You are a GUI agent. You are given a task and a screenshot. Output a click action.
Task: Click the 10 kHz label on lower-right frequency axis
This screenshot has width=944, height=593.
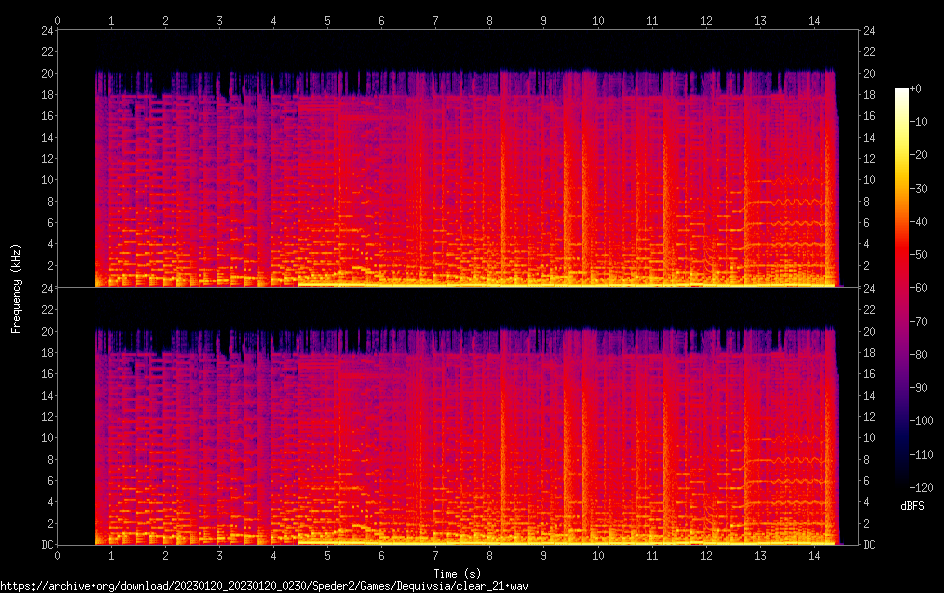[x=870, y=438]
